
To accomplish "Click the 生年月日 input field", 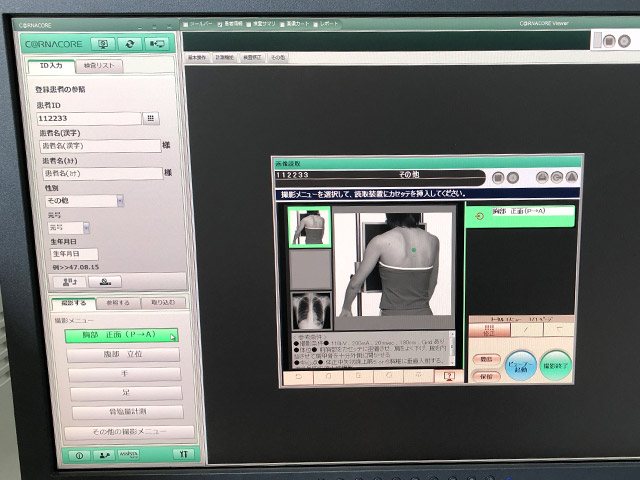I will pyautogui.click(x=74, y=254).
